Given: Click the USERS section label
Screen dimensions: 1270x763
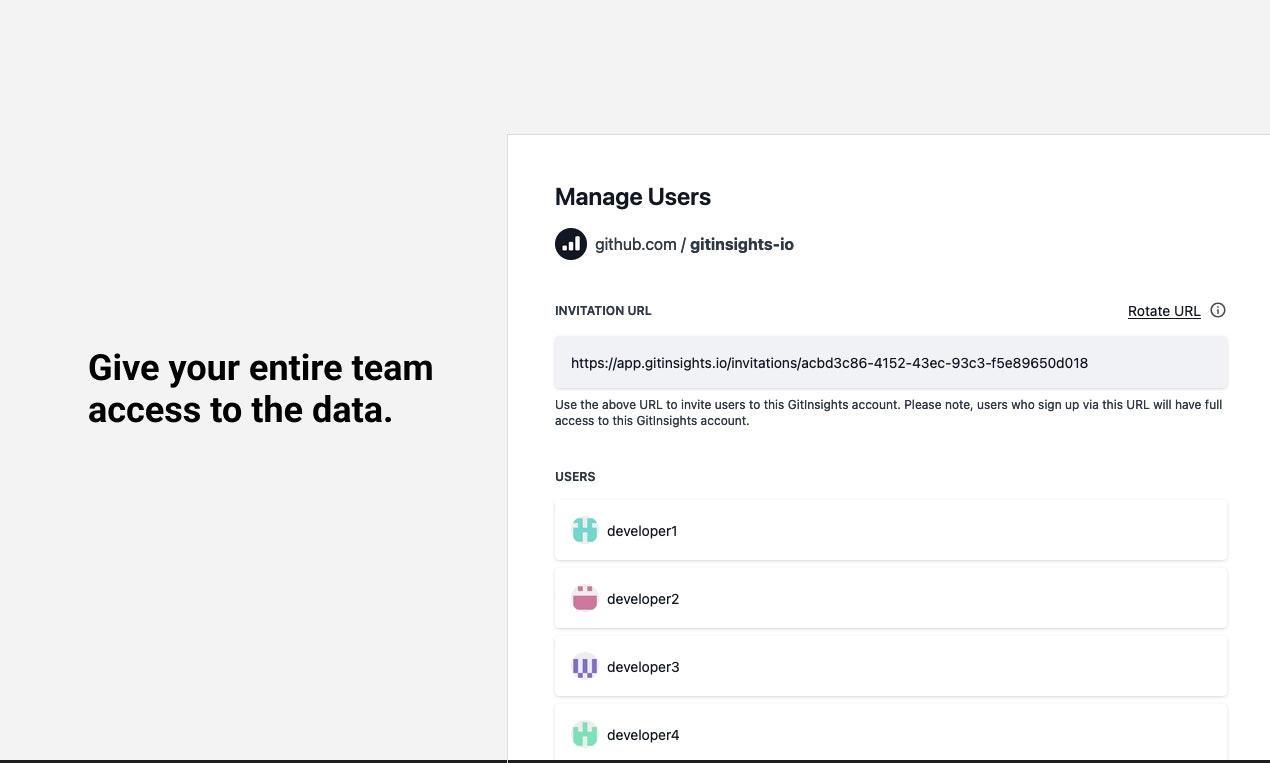Looking at the screenshot, I should click(x=575, y=477).
